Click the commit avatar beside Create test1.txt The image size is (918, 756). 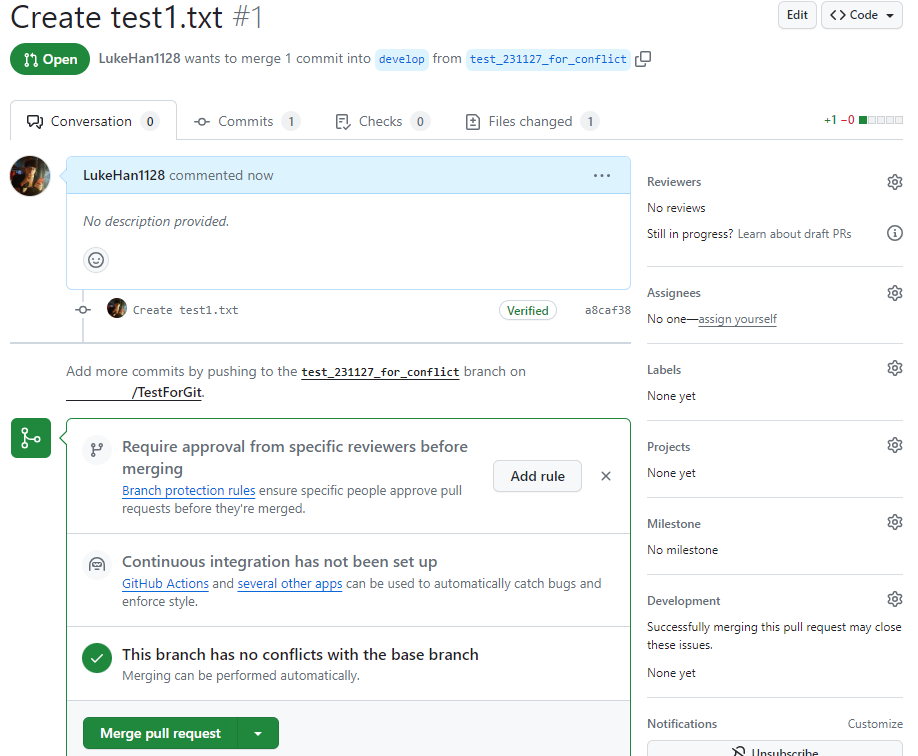tap(117, 308)
